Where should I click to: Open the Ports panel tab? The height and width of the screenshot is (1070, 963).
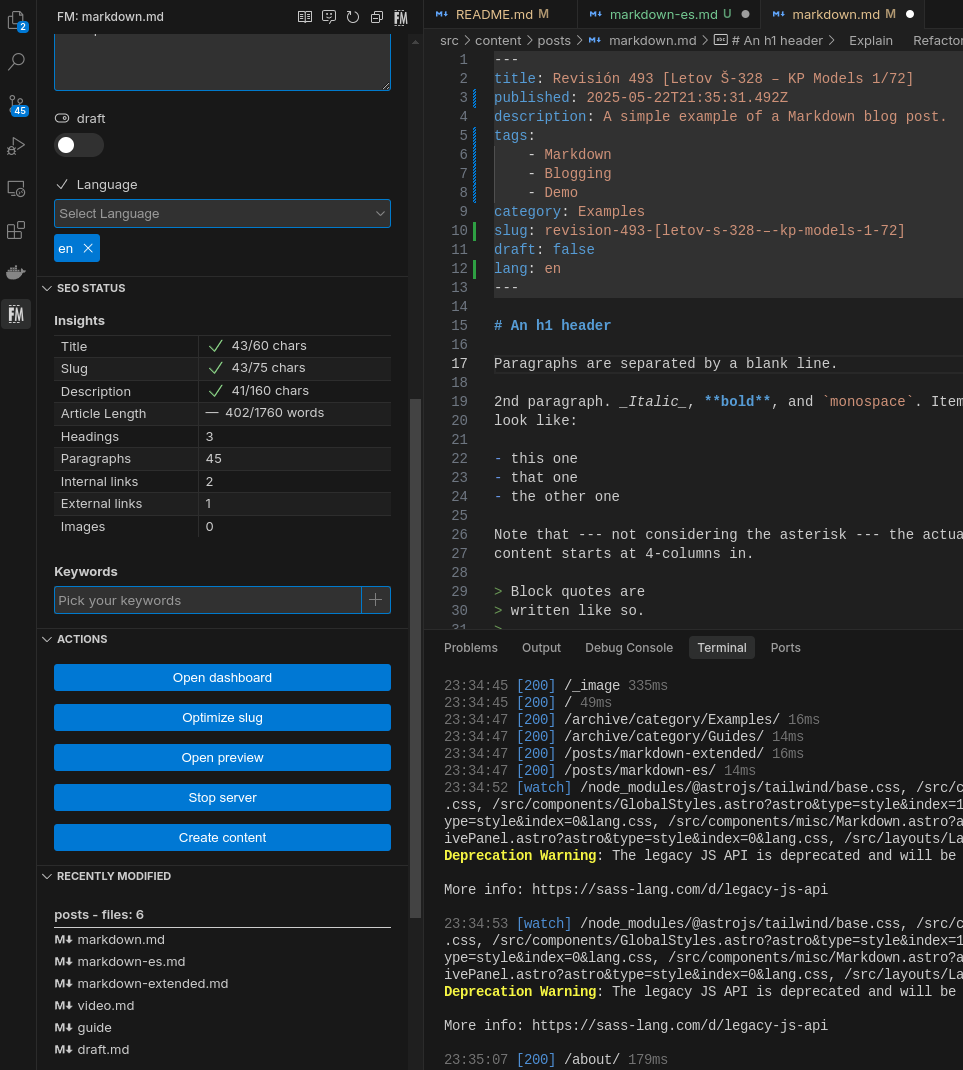[786, 648]
